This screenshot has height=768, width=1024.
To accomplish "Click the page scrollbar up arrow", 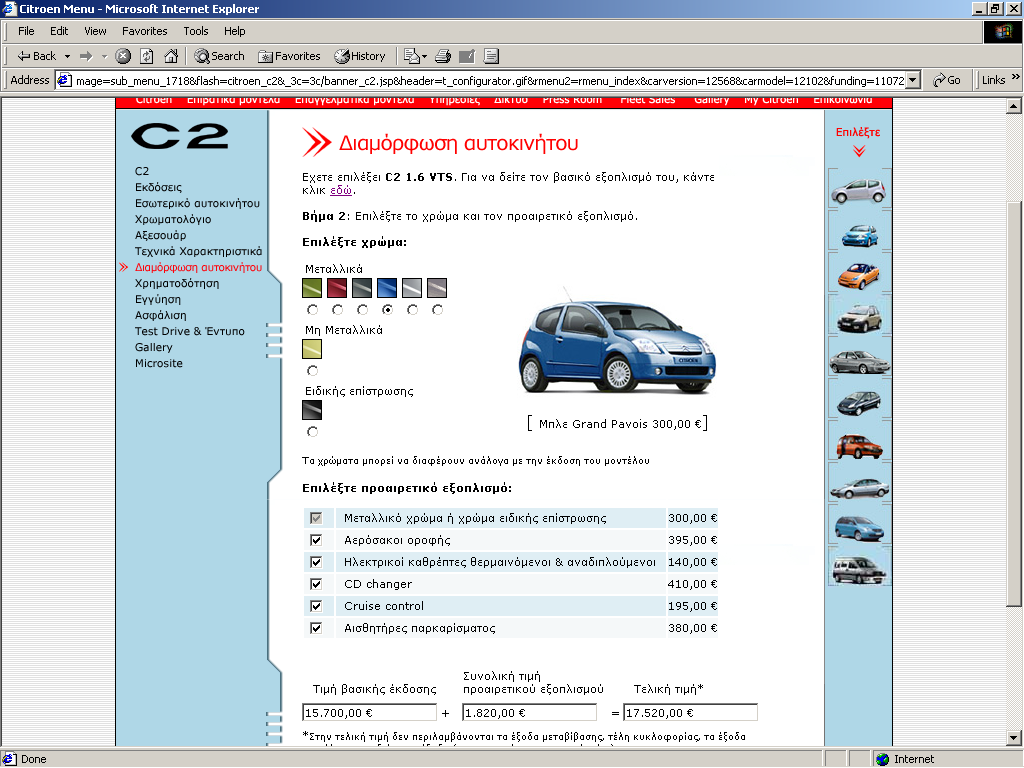I will click(1014, 106).
